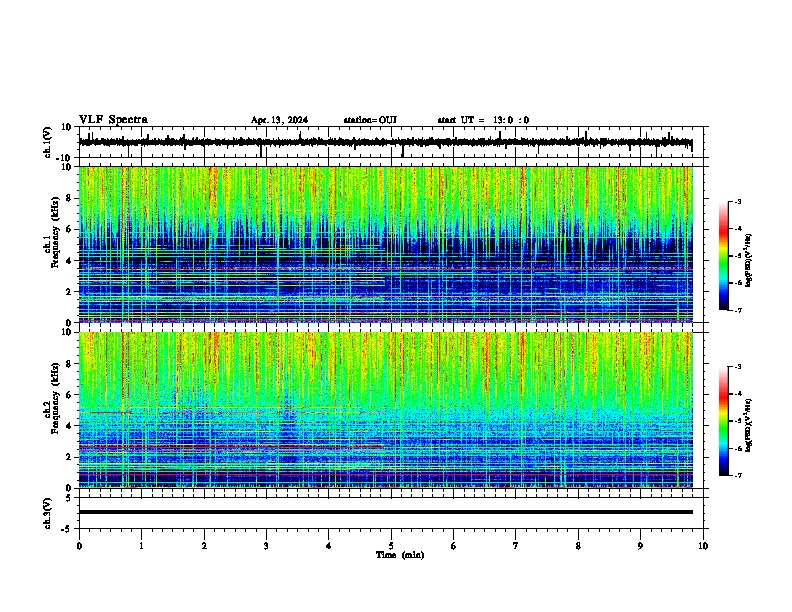Click the "4" kHz tick of ch.2 spectrogram
Viewport: 792px width, 612px height.
pyautogui.click(x=69, y=426)
